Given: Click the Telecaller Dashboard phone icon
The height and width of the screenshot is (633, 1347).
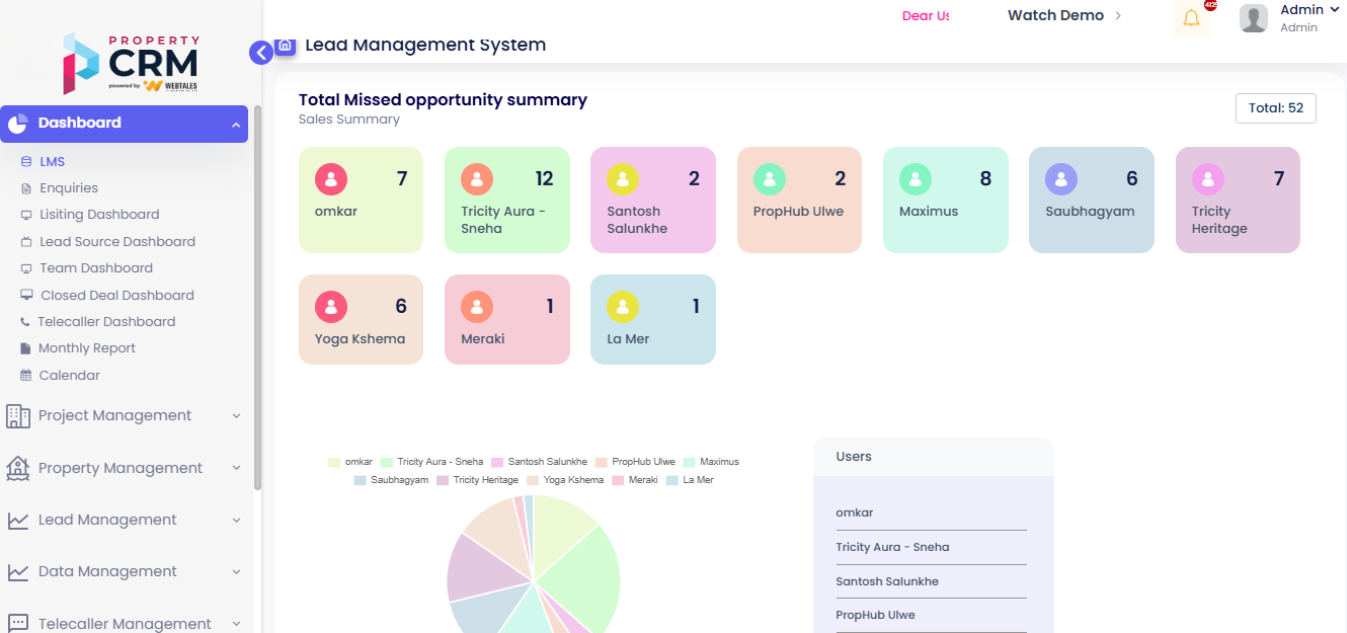Looking at the screenshot, I should (x=26, y=322).
